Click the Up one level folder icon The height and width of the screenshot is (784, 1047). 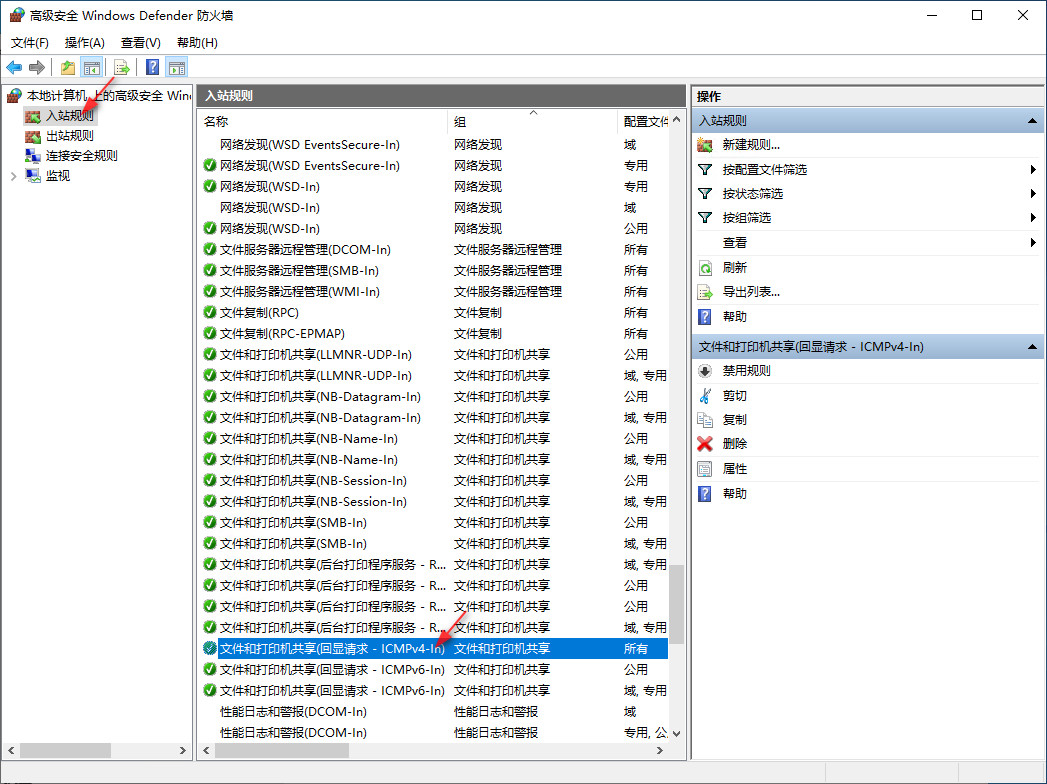[67, 67]
